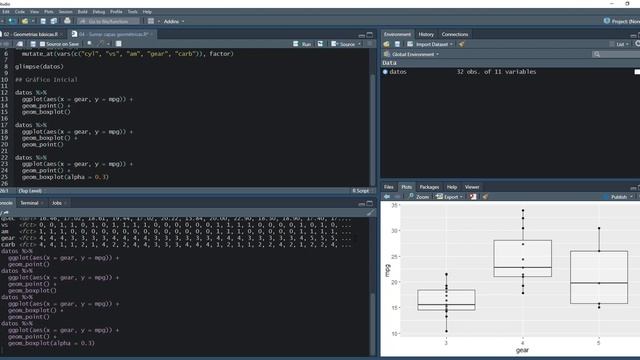This screenshot has width=640, height=360.
Task: Click the save all documents icon
Action: tap(54, 21)
